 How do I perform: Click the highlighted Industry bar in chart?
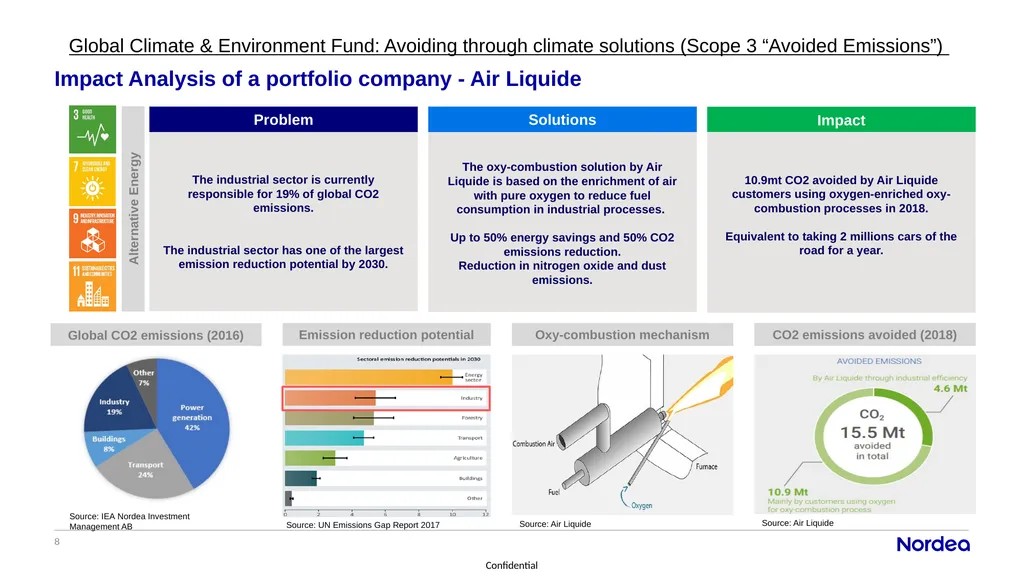pyautogui.click(x=330, y=398)
